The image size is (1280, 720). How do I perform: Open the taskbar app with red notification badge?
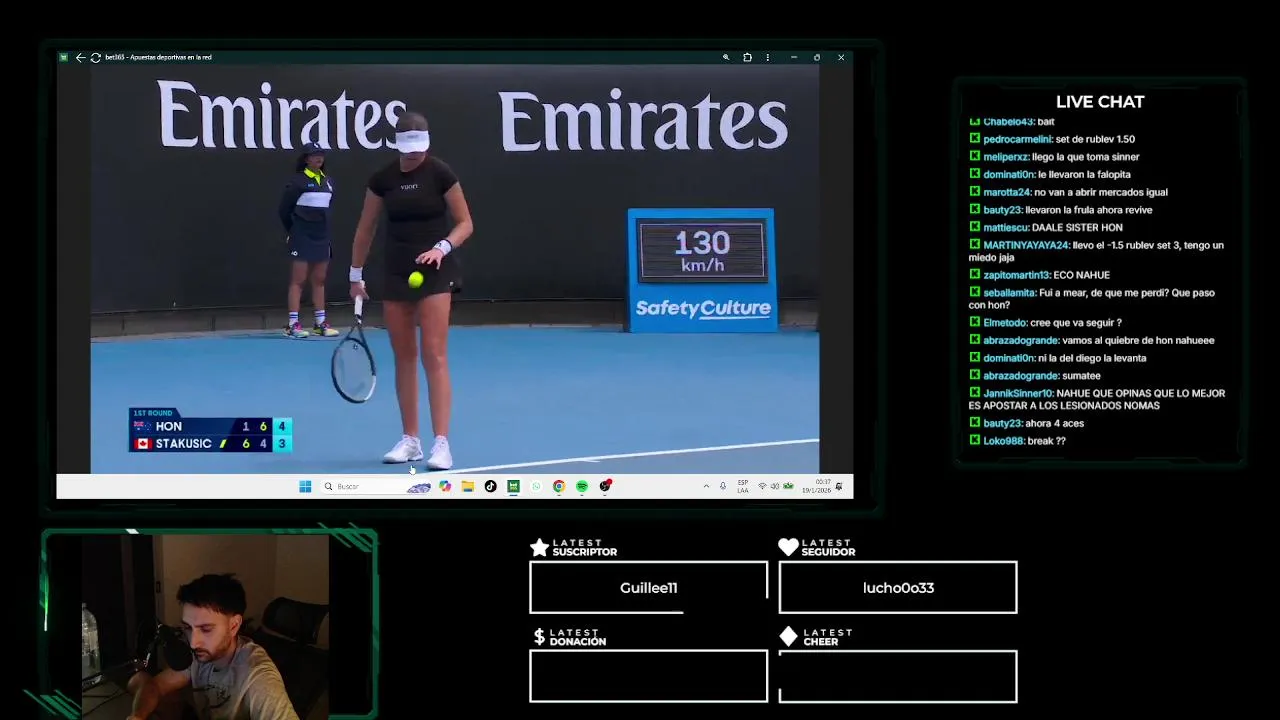[x=605, y=486]
